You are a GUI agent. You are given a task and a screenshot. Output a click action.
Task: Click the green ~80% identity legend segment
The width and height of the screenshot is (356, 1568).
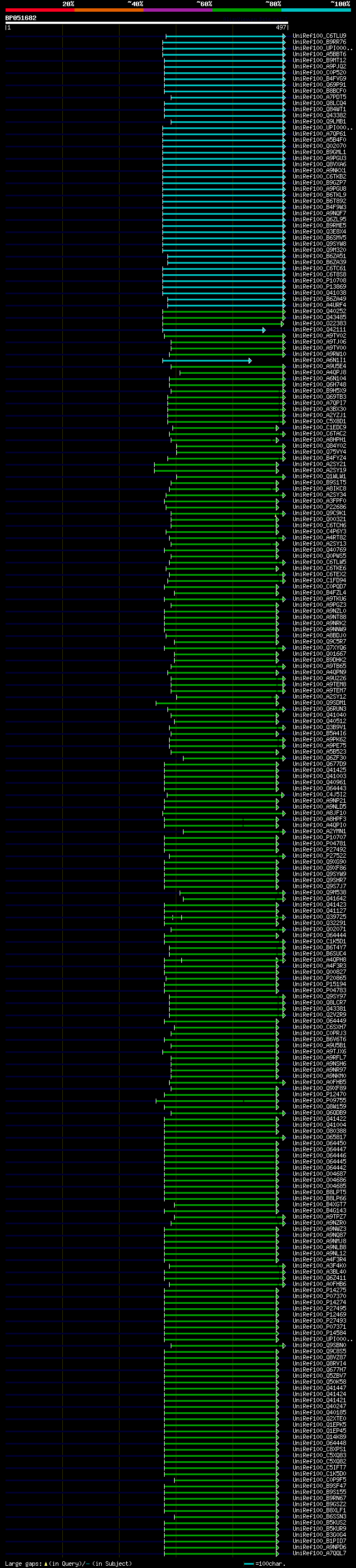click(247, 10)
